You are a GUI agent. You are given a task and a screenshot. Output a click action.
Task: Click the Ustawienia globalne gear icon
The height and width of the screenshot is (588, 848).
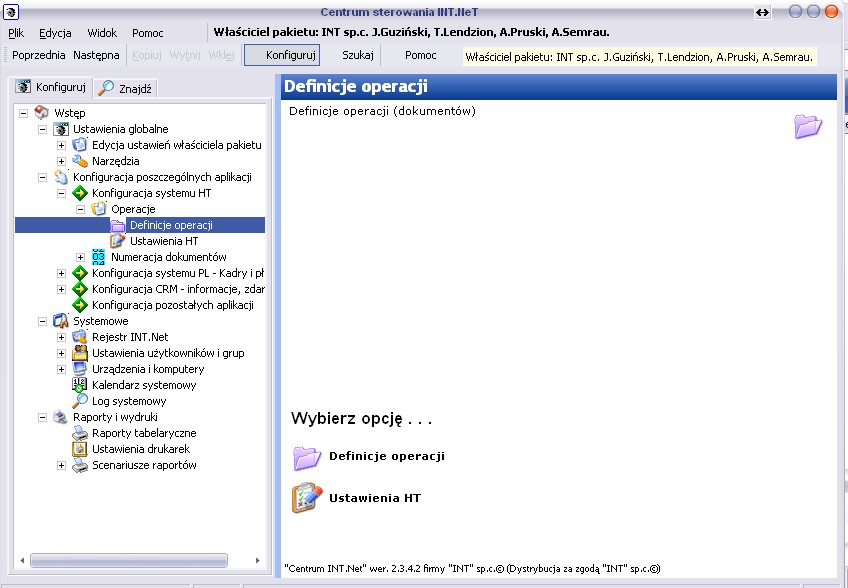tap(61, 129)
